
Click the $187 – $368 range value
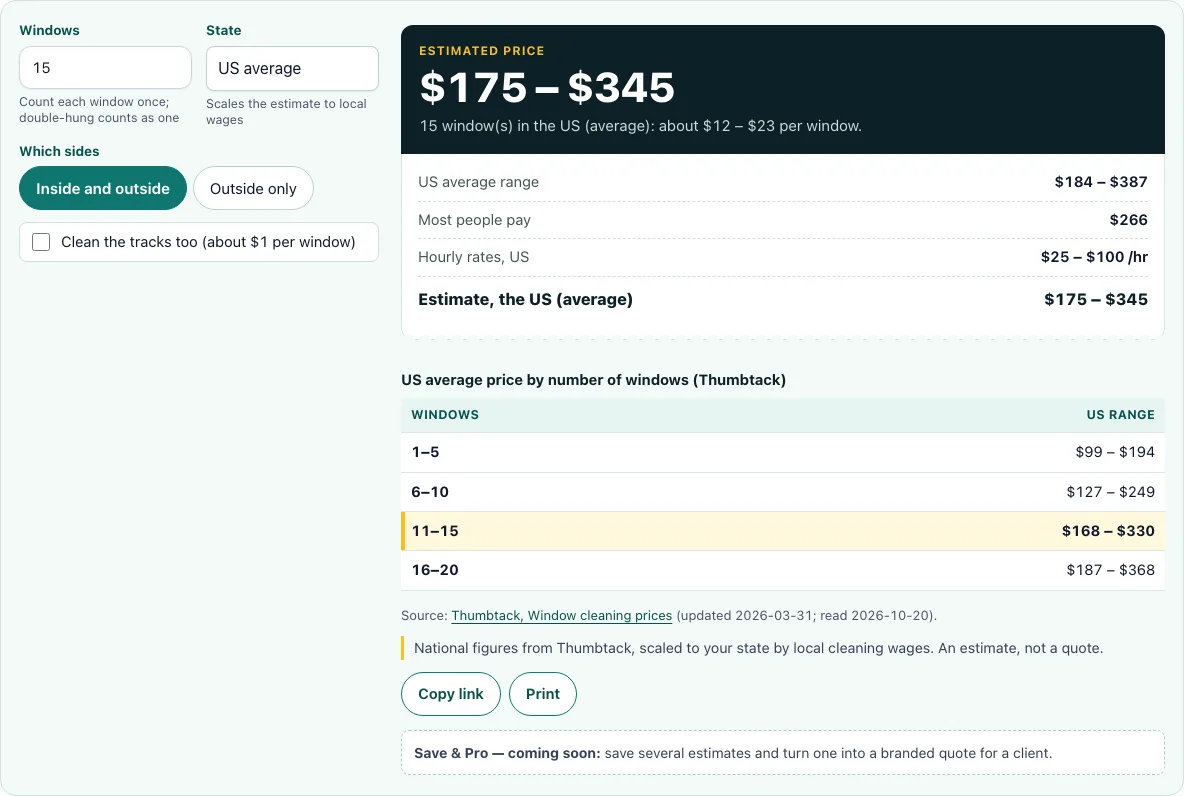[x=1110, y=570]
